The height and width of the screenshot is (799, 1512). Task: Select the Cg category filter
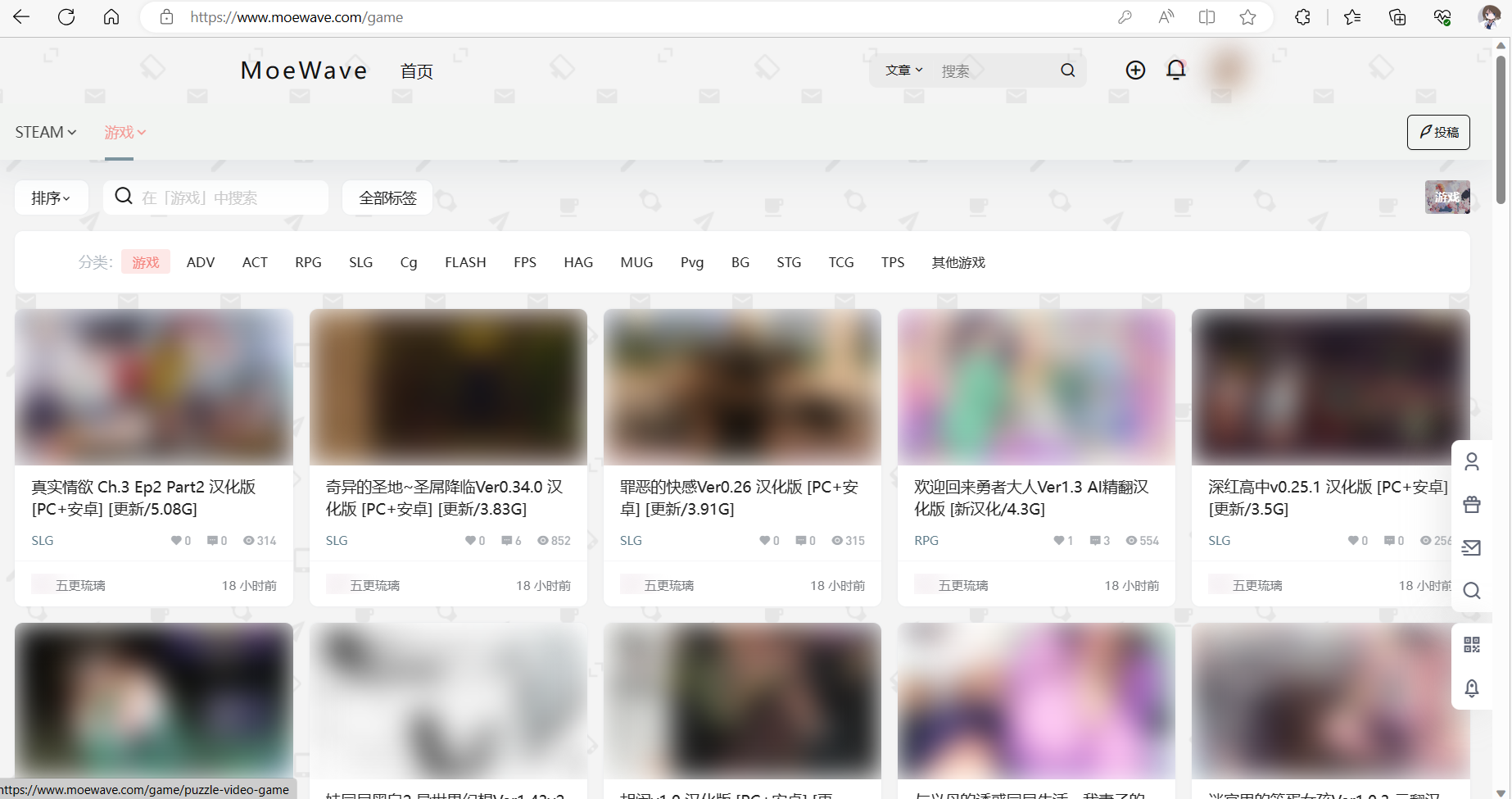[409, 262]
